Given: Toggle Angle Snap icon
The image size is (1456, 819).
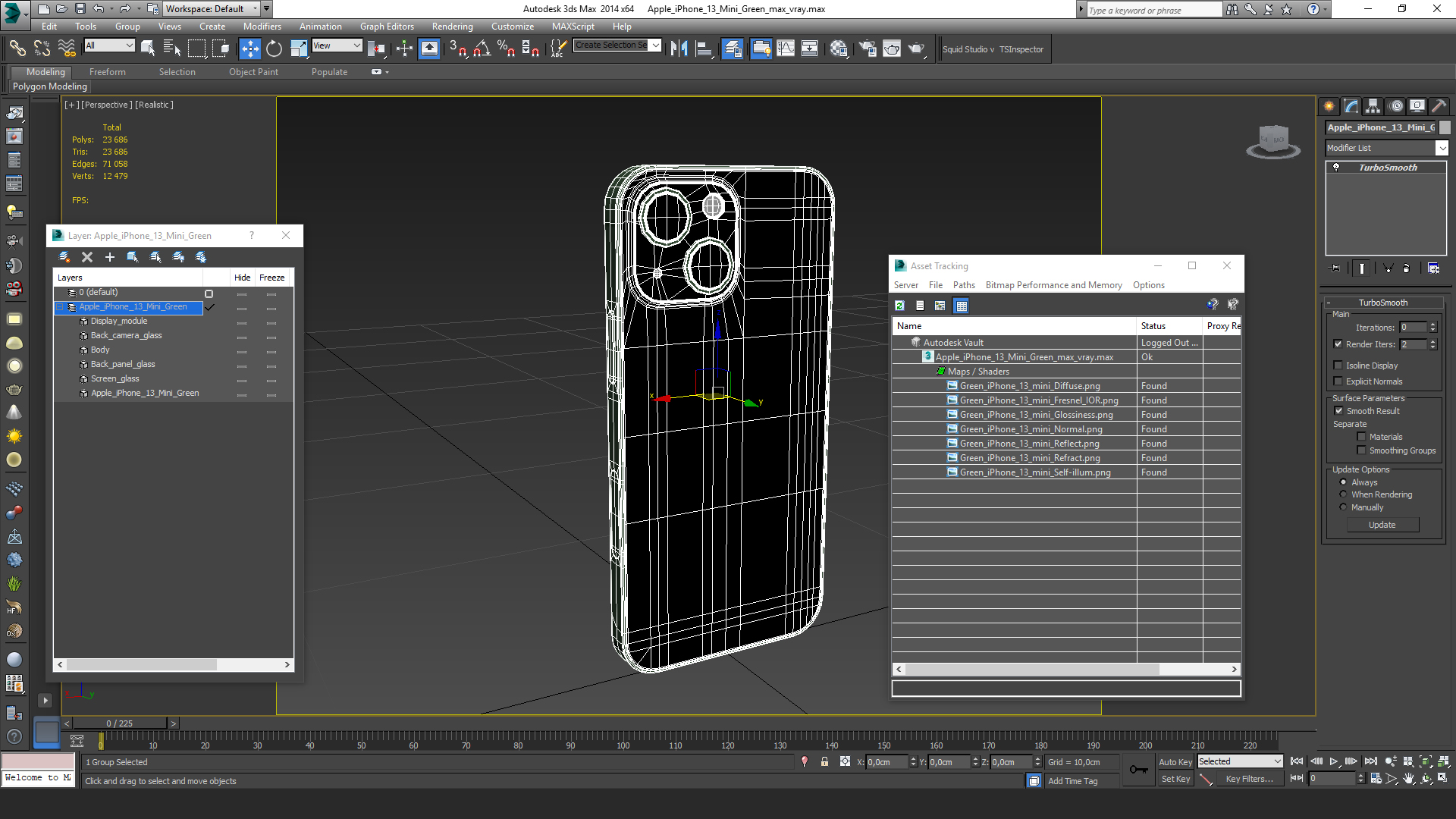Looking at the screenshot, I should coord(482,49).
